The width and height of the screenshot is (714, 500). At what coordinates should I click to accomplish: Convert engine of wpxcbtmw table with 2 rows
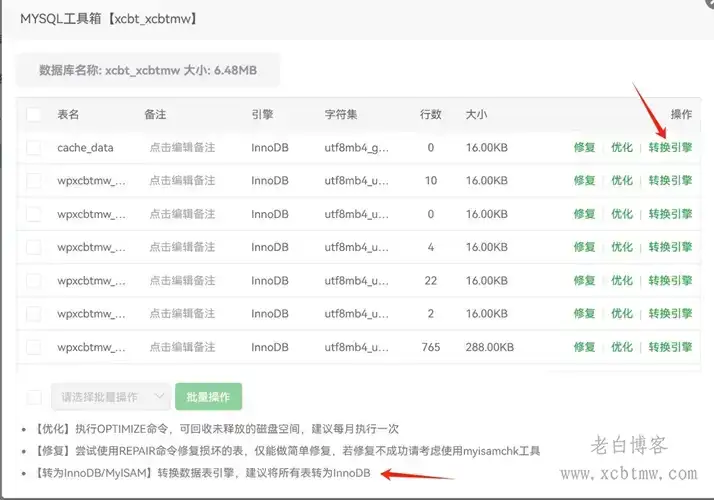tap(670, 314)
